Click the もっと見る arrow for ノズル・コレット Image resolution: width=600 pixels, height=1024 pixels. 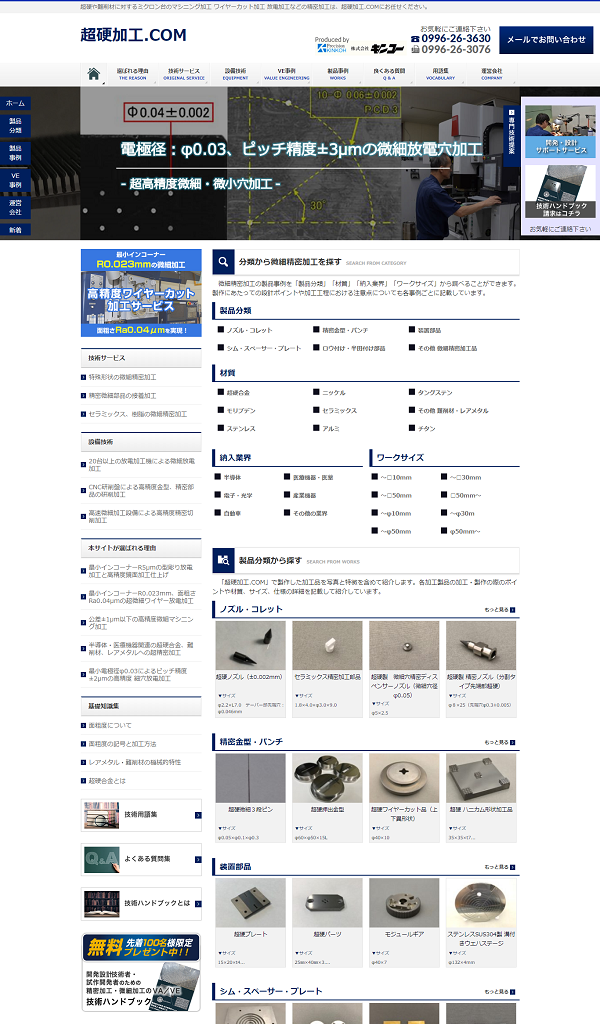click(513, 610)
